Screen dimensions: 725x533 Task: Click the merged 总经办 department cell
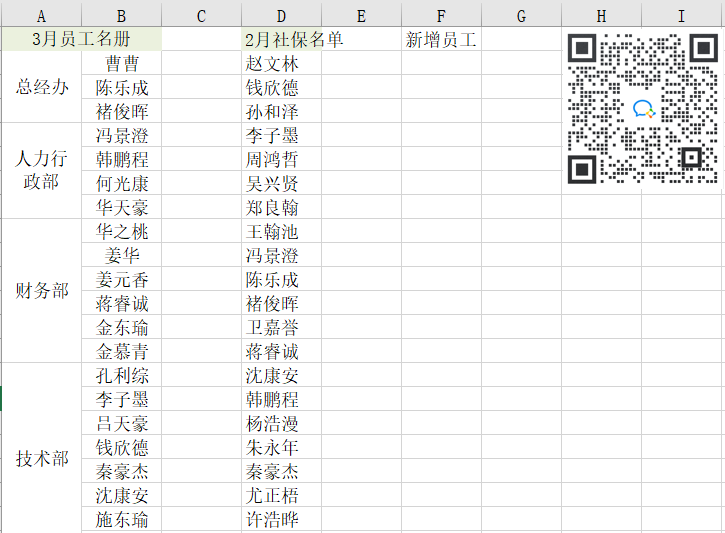tap(41, 87)
